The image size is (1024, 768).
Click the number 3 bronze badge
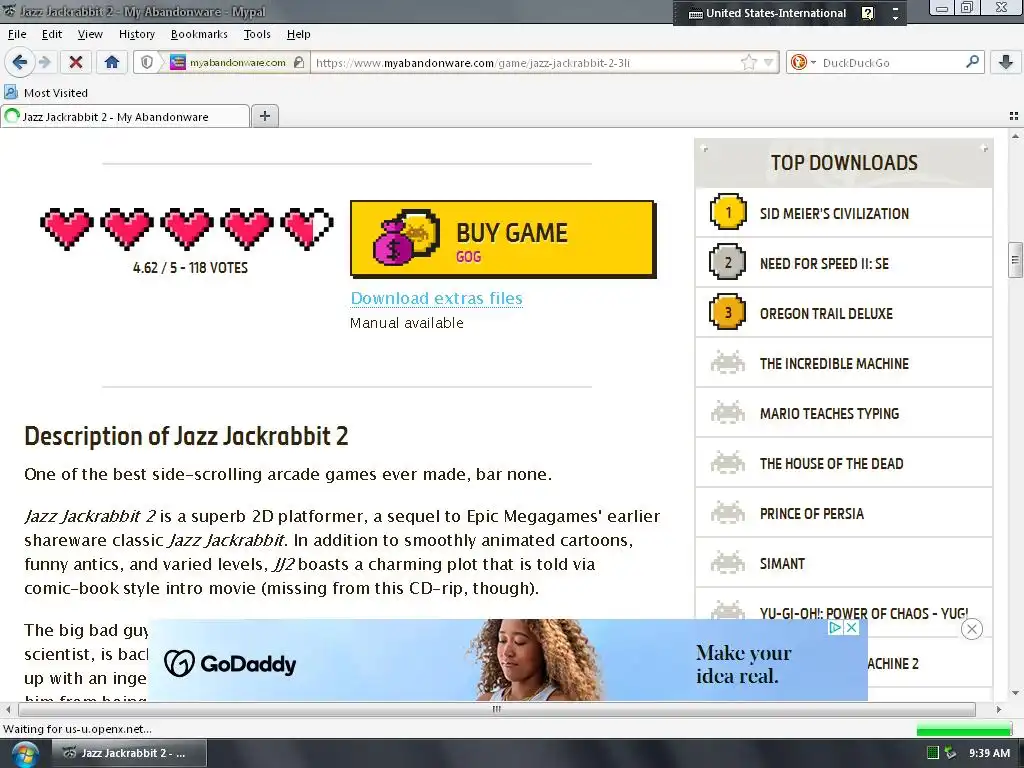728,312
